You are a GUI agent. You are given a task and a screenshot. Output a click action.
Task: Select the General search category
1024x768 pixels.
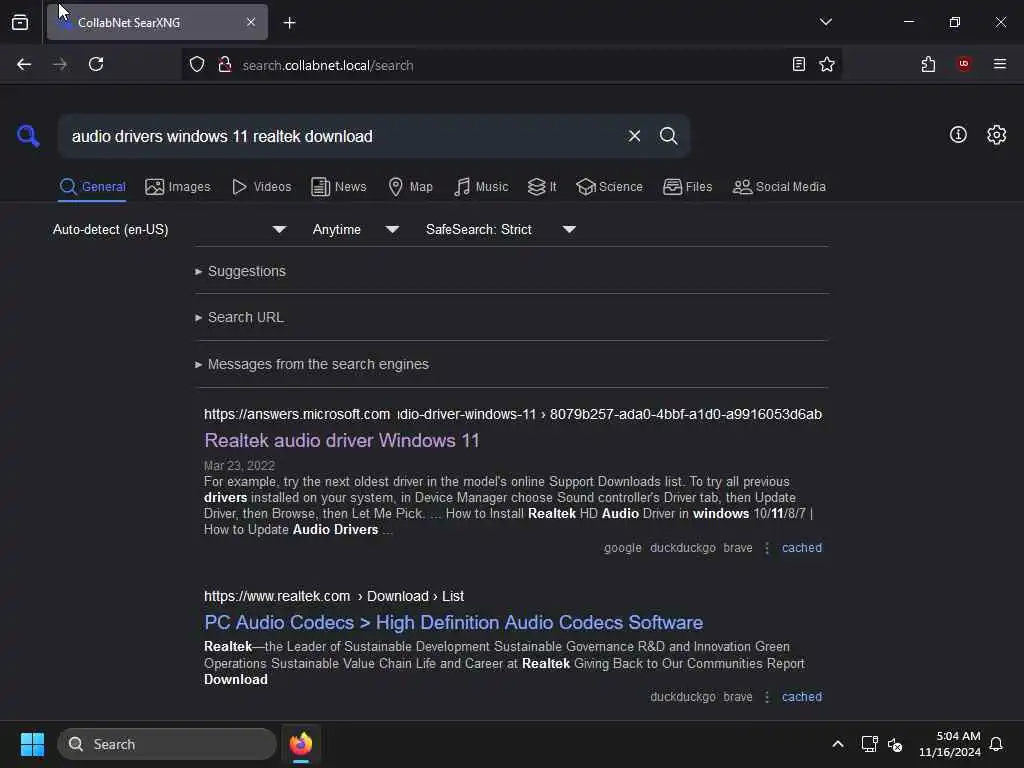92,187
